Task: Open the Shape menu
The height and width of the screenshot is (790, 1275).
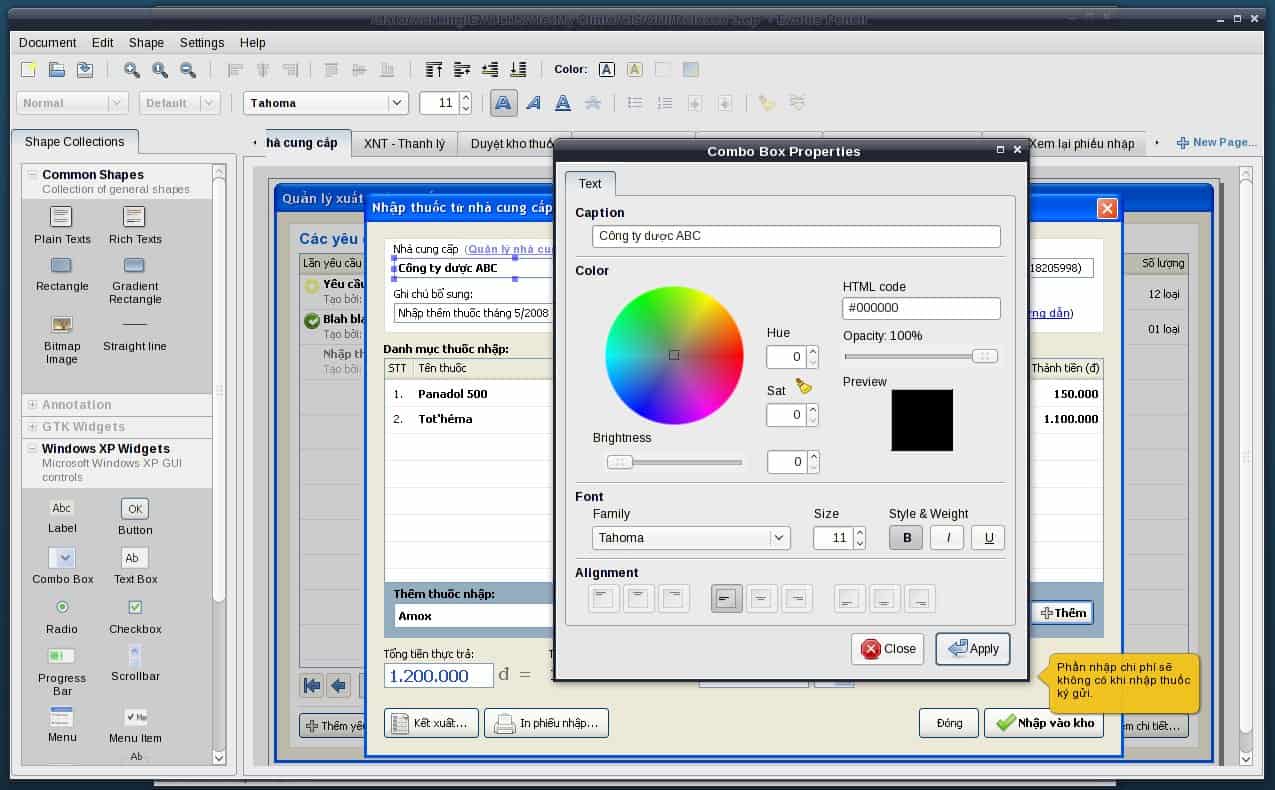Action: 146,43
